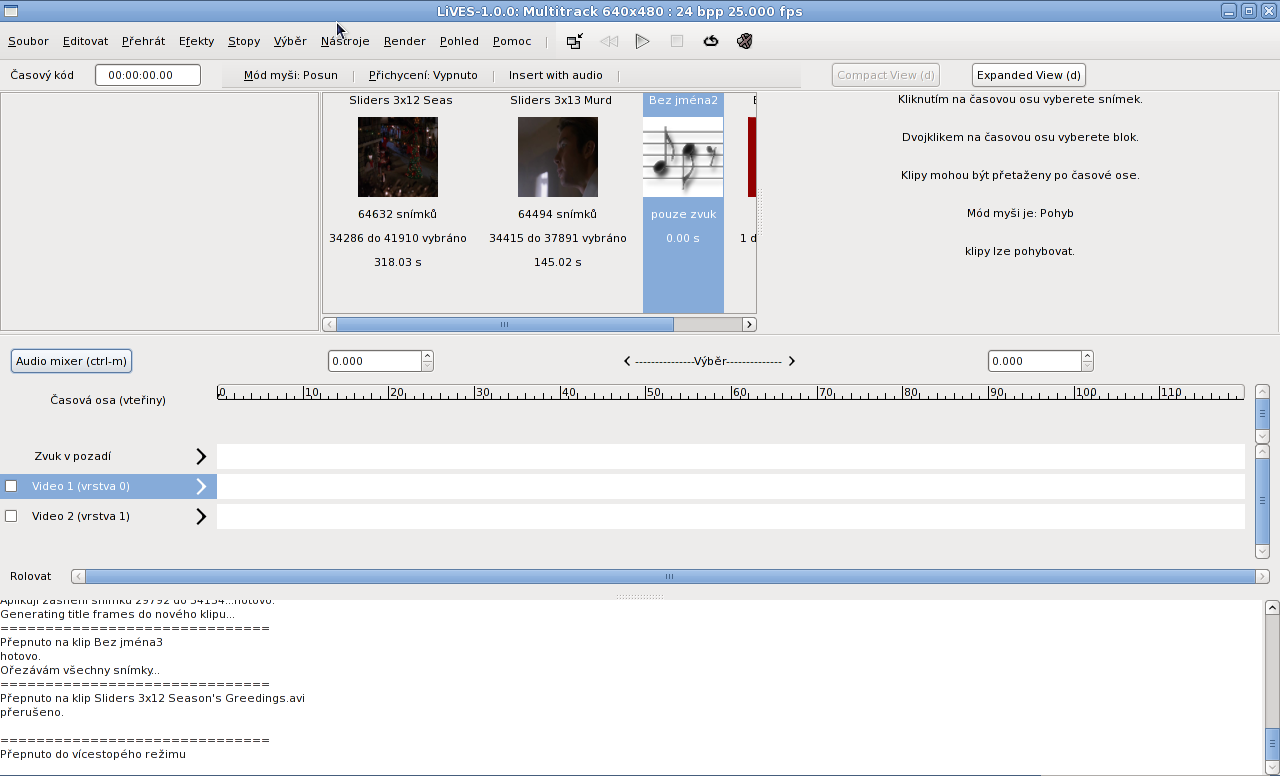Toggle the Video 1 (vrstva 0) checkbox
Viewport: 1280px width, 776px height.
[12, 486]
